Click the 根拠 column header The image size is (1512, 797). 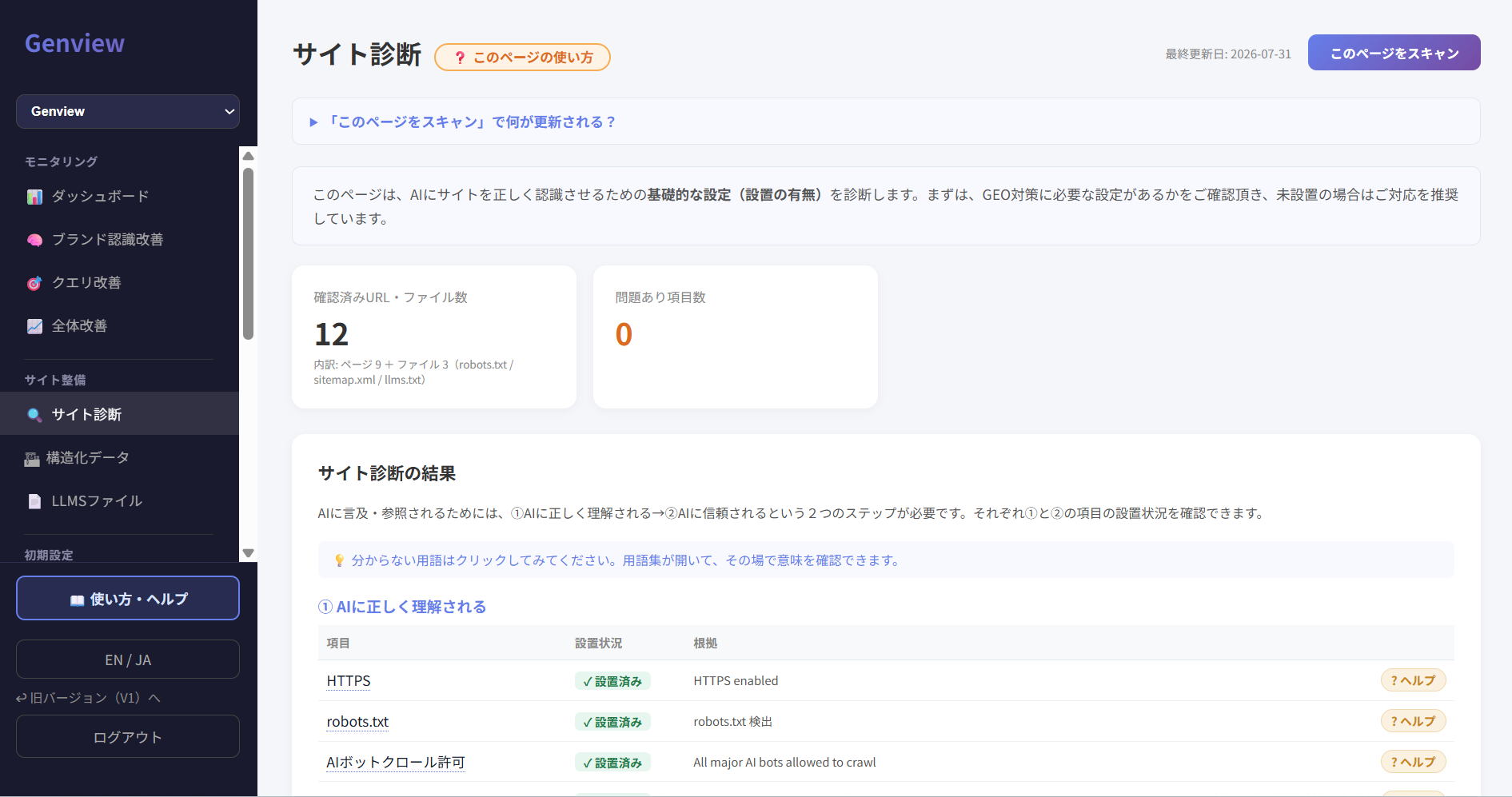click(705, 643)
